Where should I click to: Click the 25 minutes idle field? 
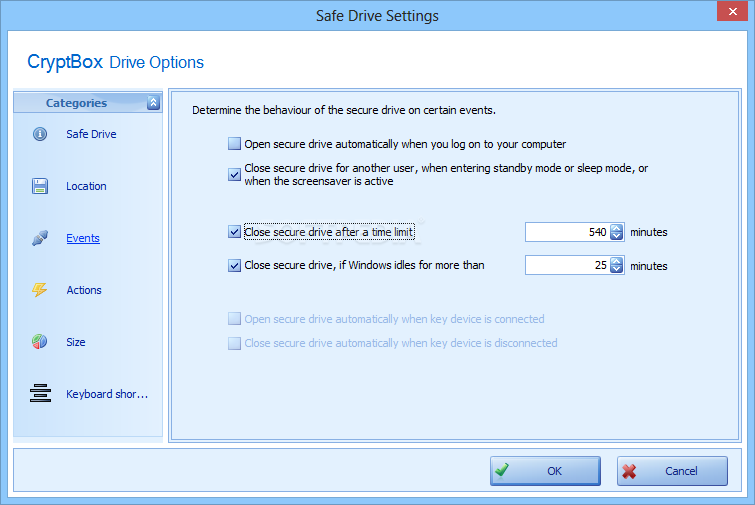click(x=567, y=265)
